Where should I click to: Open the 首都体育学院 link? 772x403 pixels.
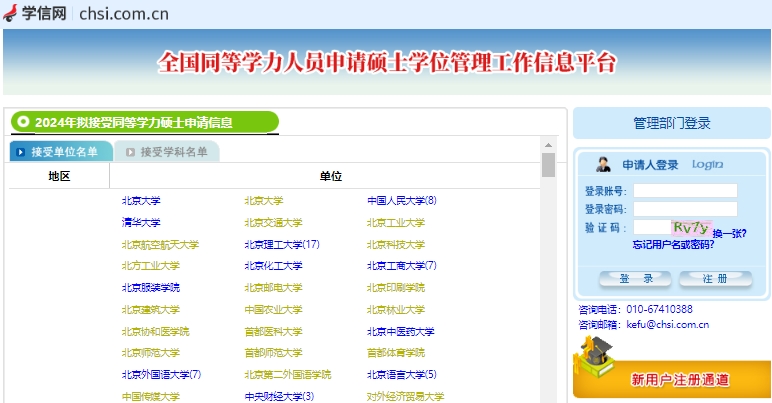pos(396,353)
